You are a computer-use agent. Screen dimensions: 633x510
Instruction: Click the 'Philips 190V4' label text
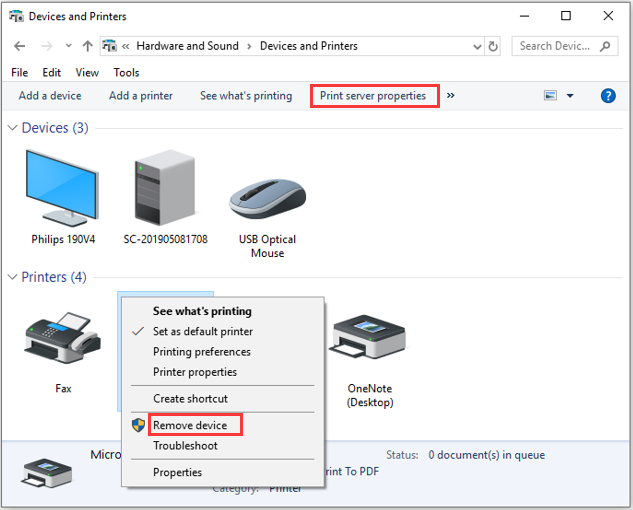(63, 239)
